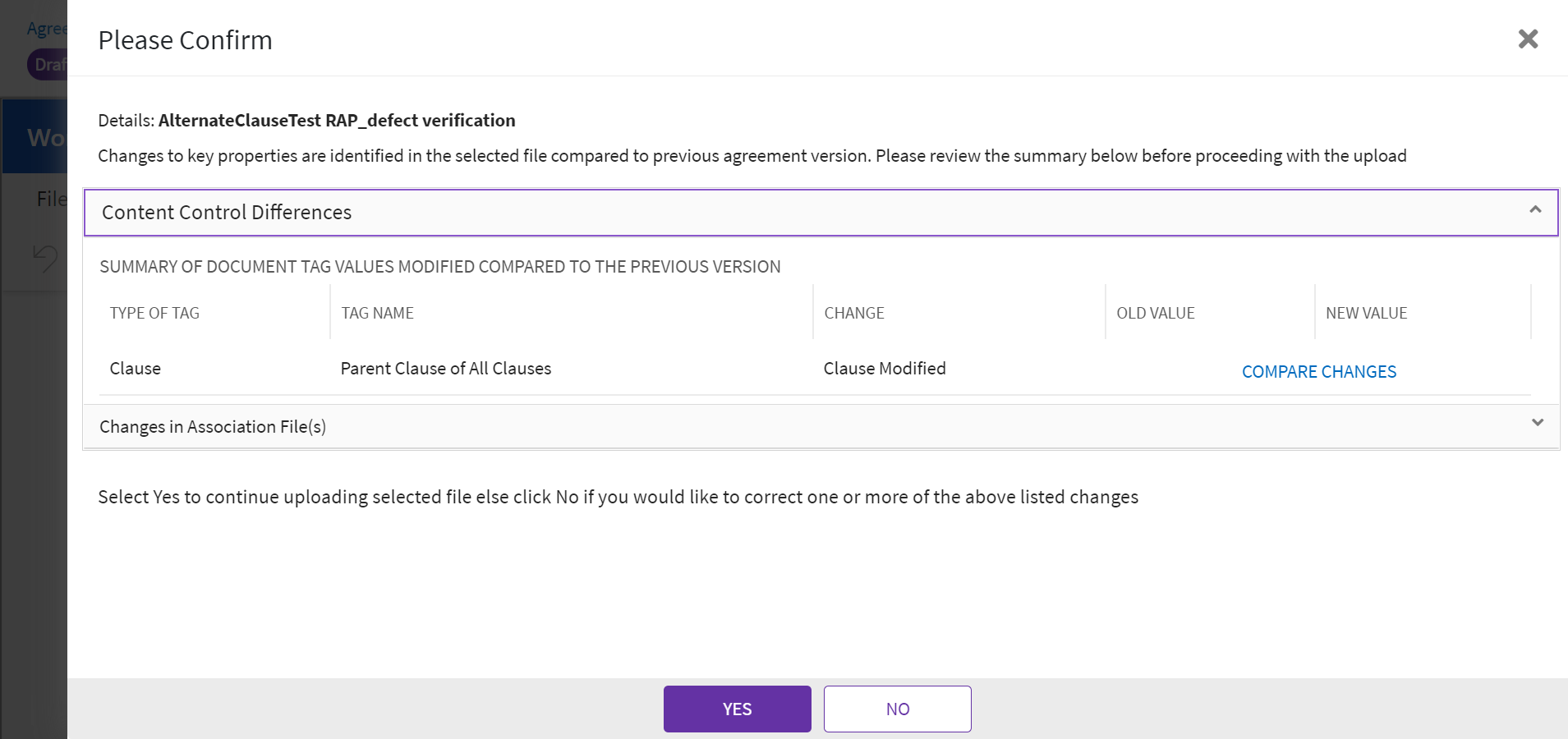Image resolution: width=1568 pixels, height=739 pixels.
Task: Click the TAG NAME column header
Action: coord(377,313)
